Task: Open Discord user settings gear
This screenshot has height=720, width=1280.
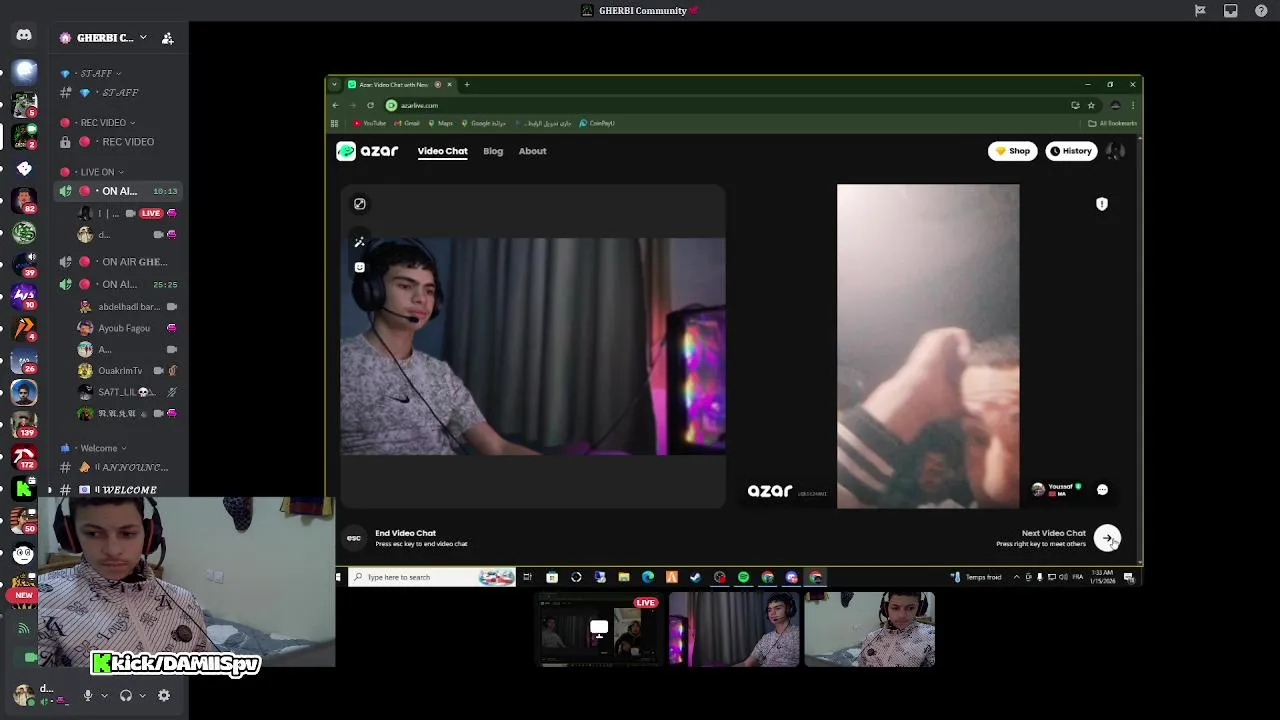Action: pos(164,695)
